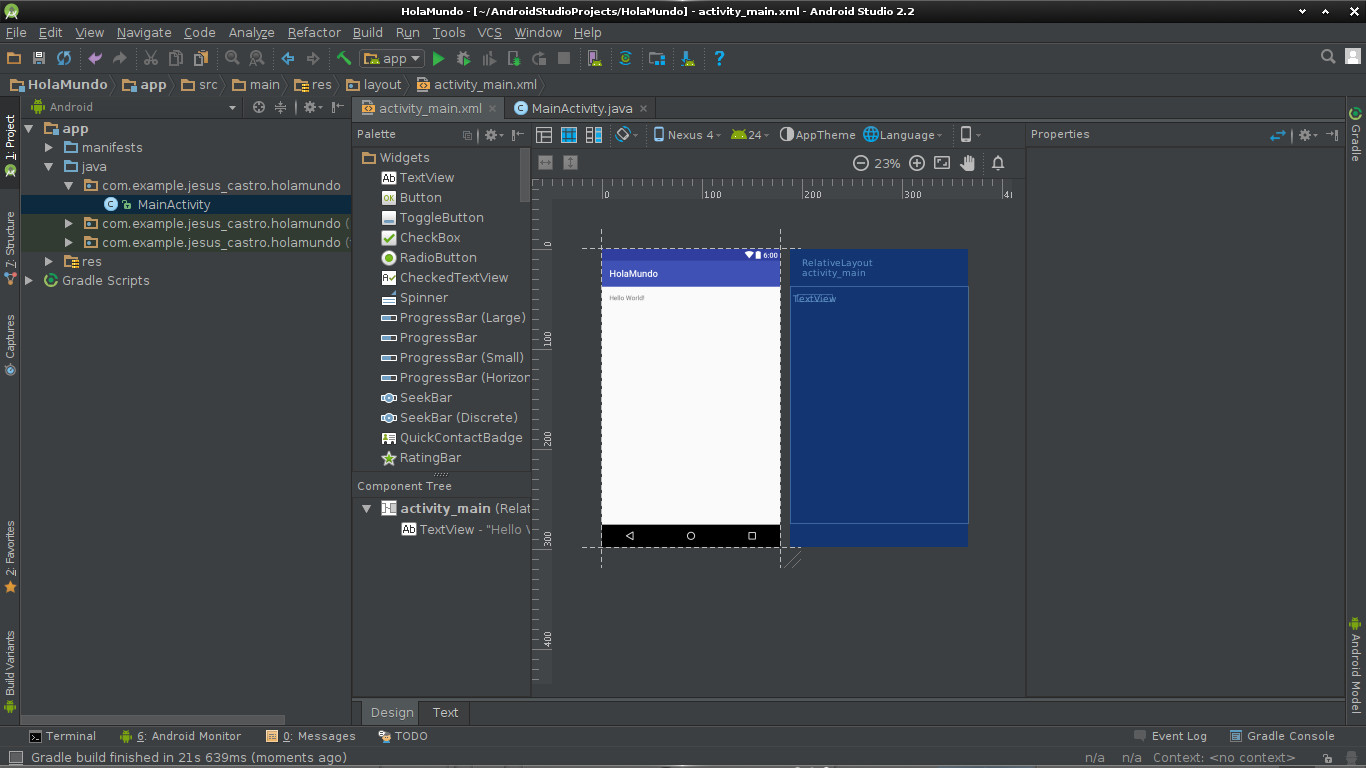The width and height of the screenshot is (1366, 768).
Task: Click scroll-from-source target icon in Project panel
Action: (x=259, y=107)
